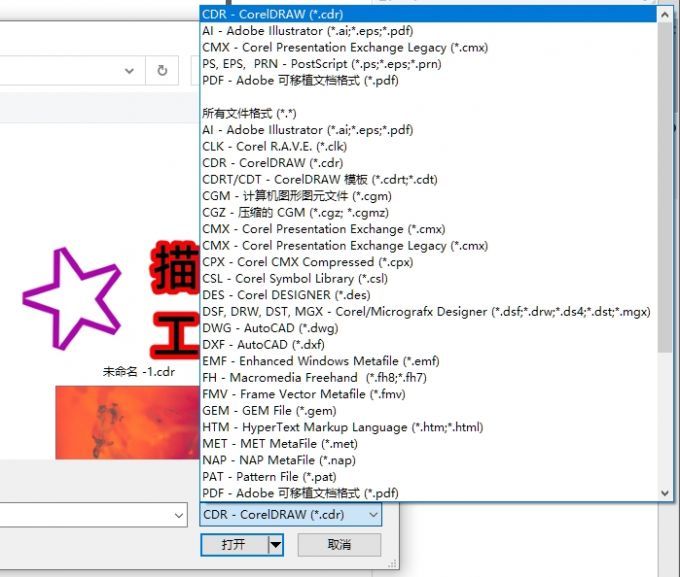This screenshot has height=577, width=680.
Task: Open the dropdown arrow beside 打开
Action: (275, 544)
